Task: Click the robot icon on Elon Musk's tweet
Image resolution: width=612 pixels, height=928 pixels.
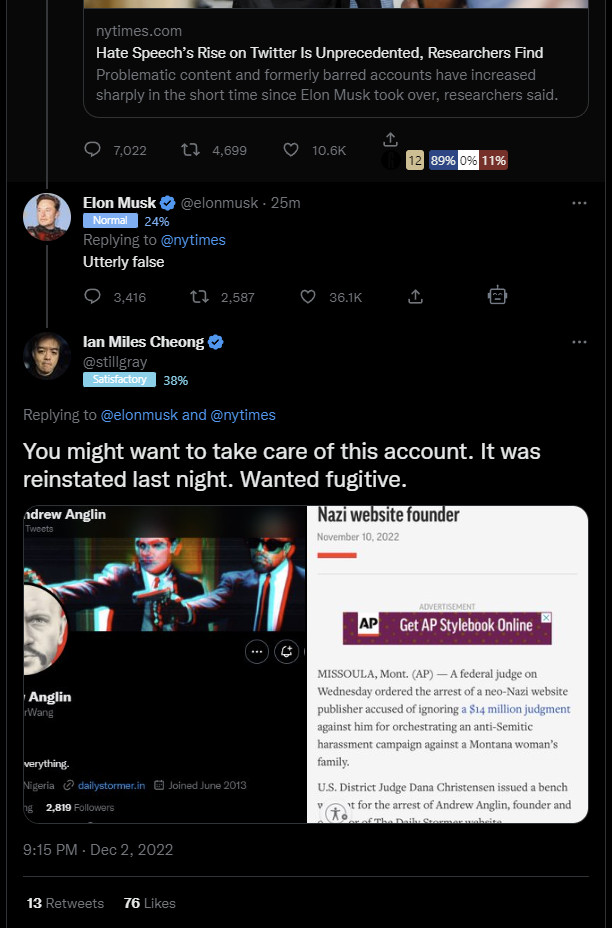Action: pos(498,295)
